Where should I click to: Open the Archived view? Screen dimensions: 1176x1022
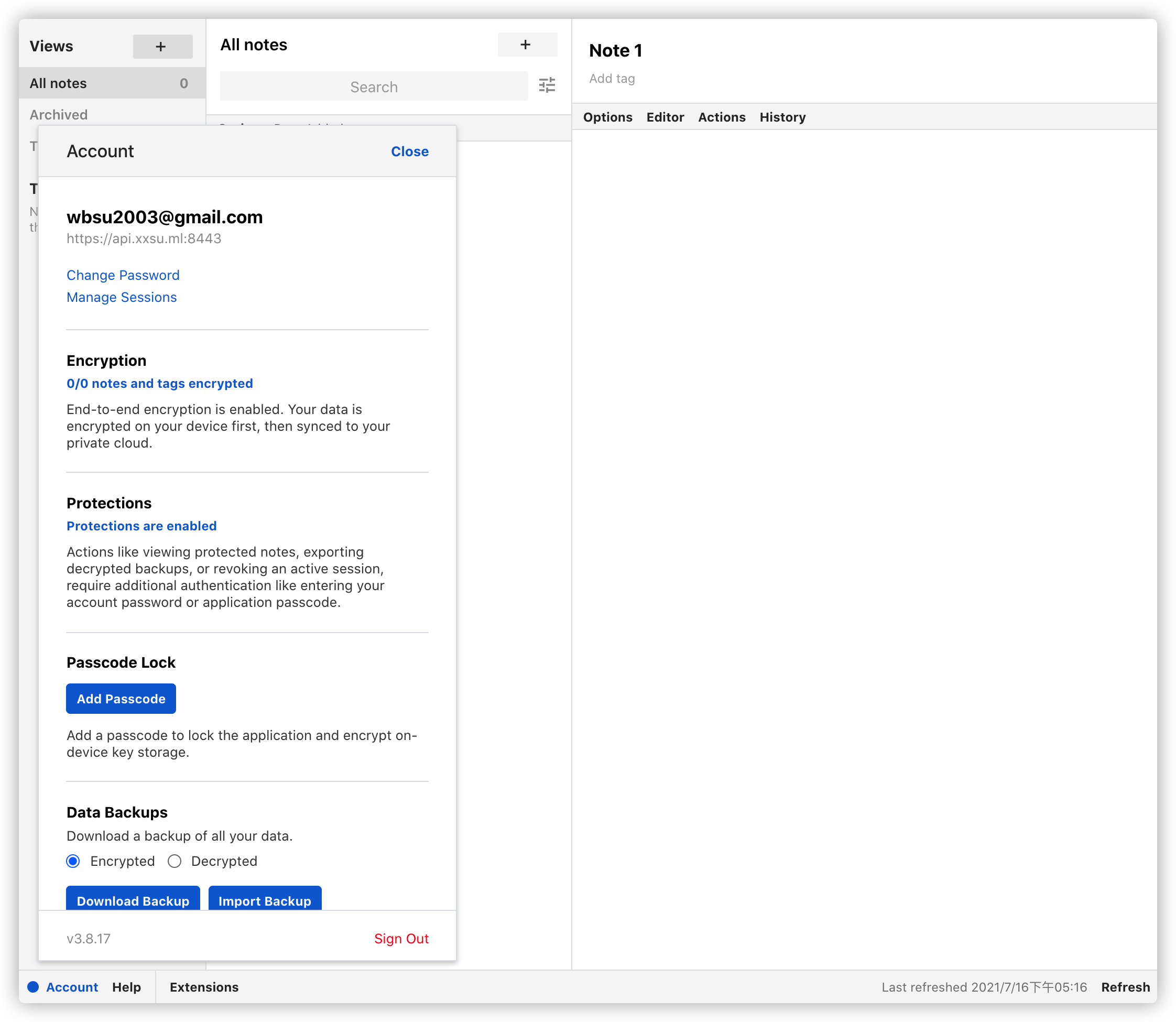click(59, 115)
